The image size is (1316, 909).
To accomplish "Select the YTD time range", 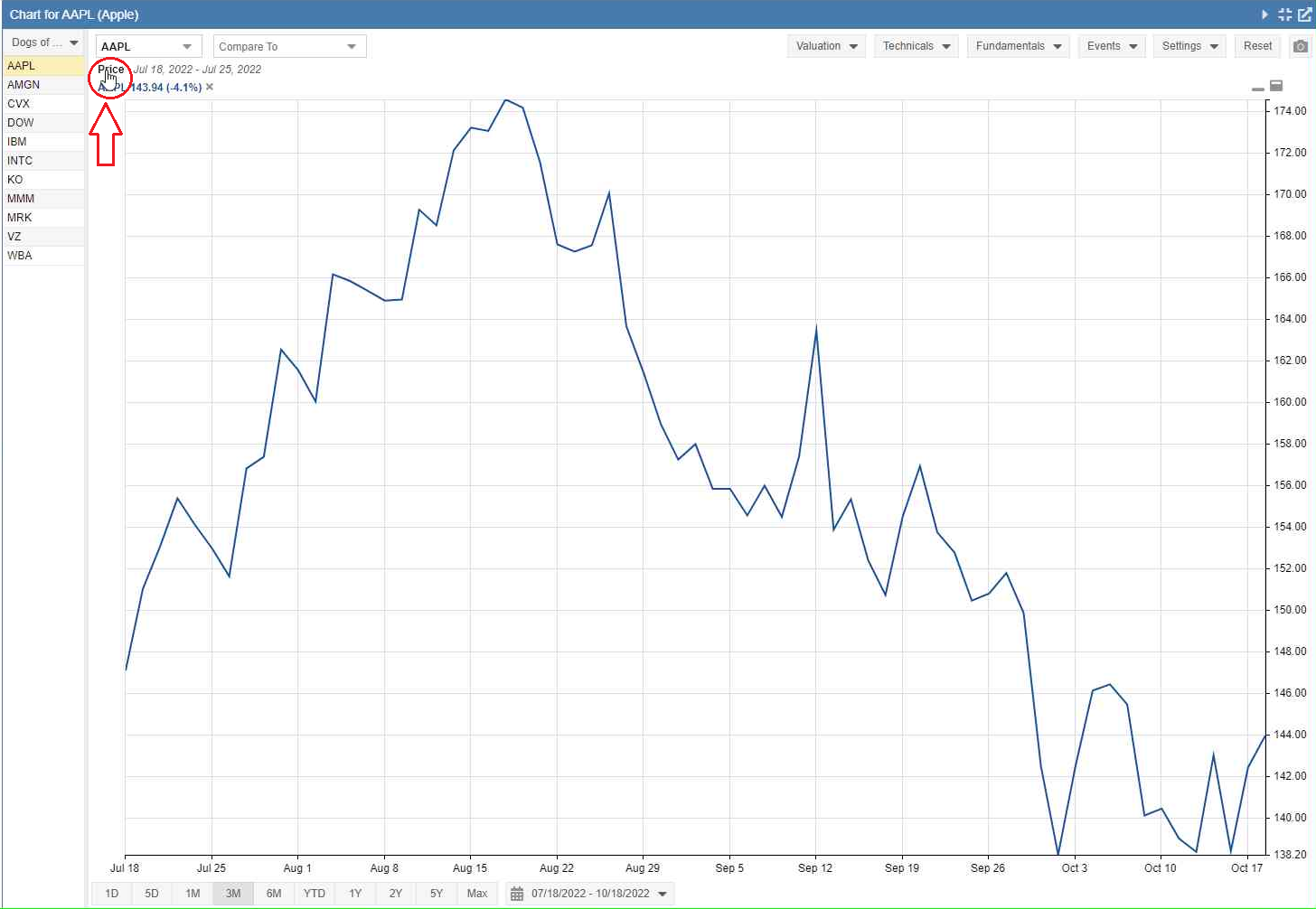I will [315, 894].
